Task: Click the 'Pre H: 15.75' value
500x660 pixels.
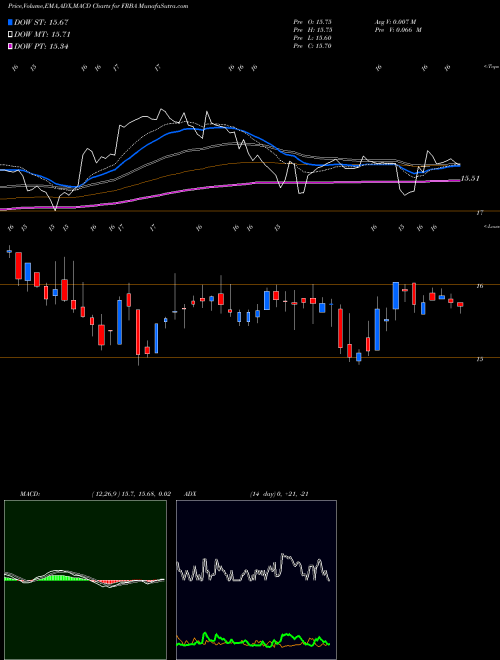Action: point(313,30)
